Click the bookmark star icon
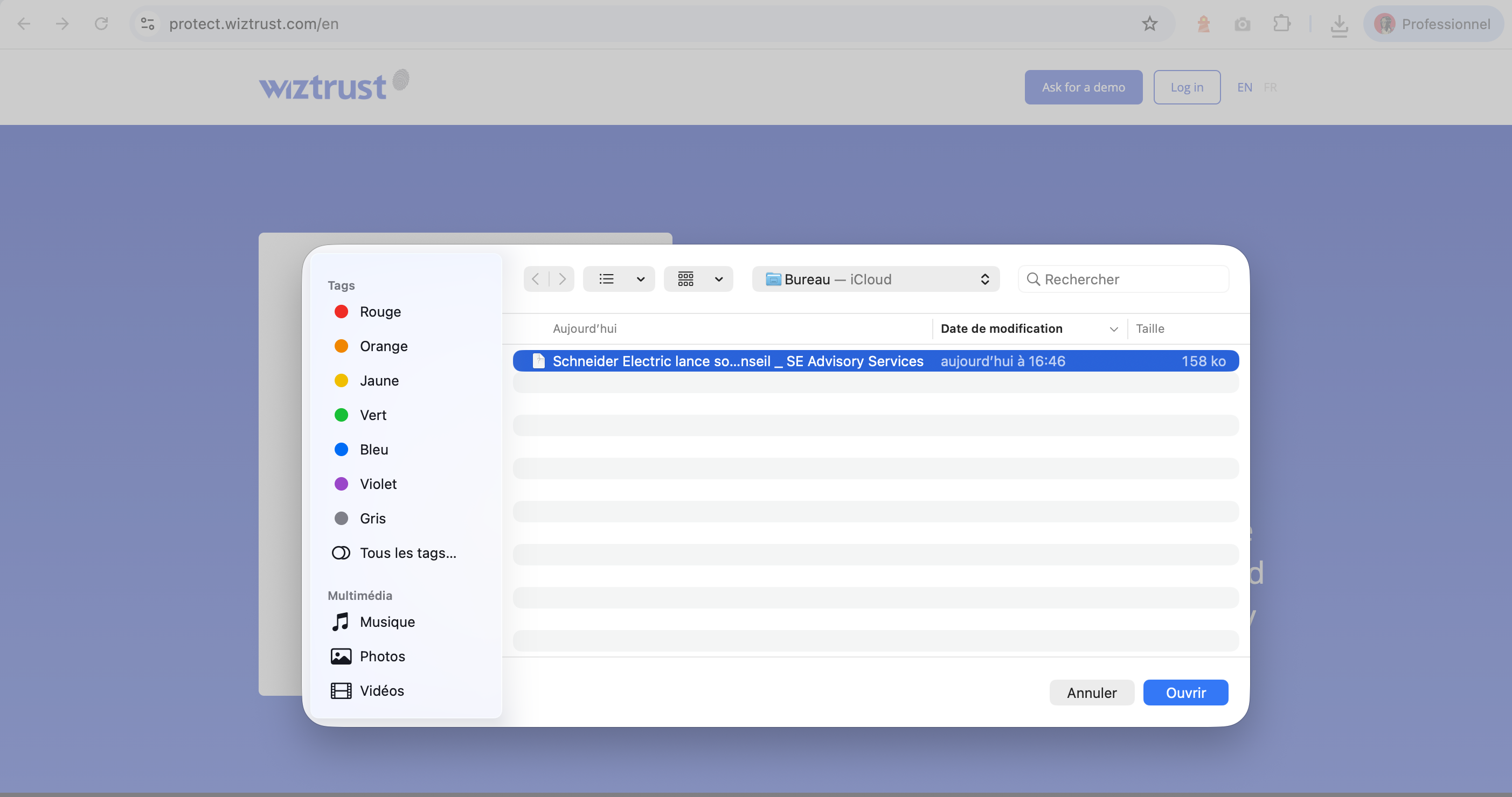 point(1149,24)
